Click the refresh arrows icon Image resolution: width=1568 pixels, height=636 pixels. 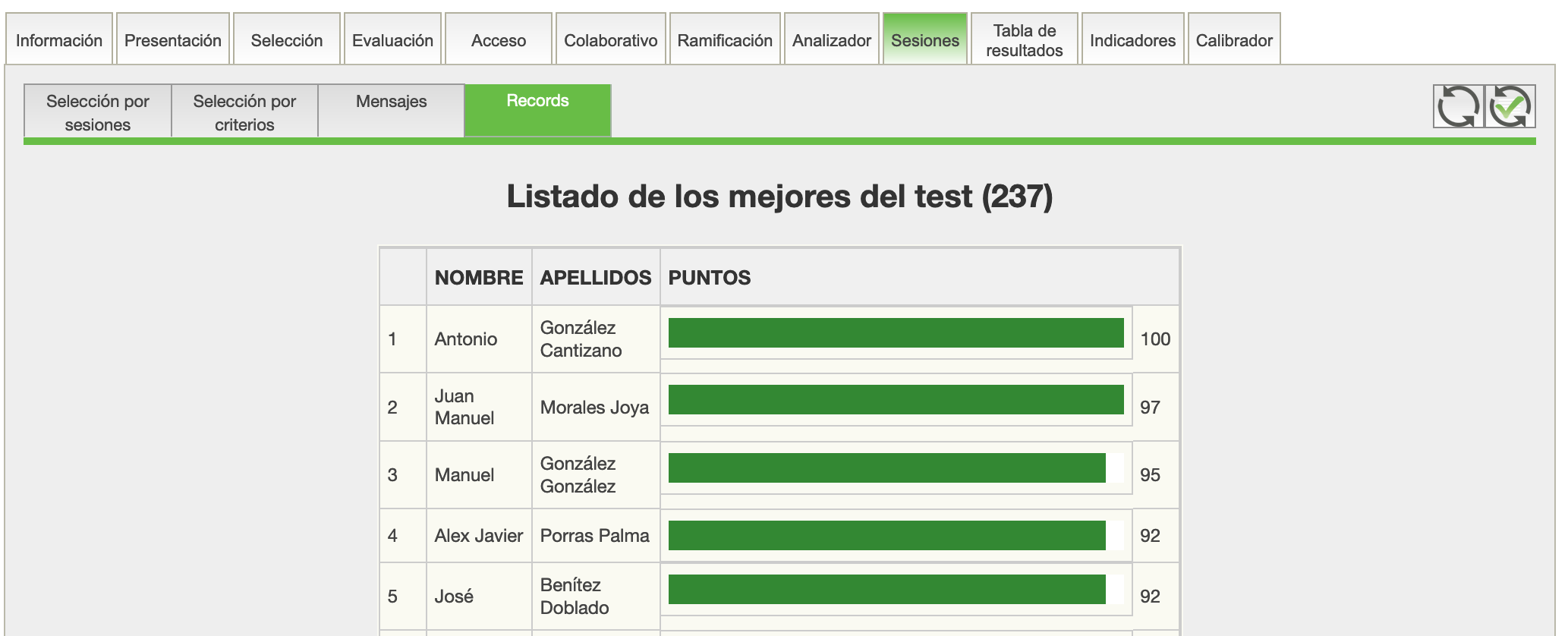(x=1458, y=106)
